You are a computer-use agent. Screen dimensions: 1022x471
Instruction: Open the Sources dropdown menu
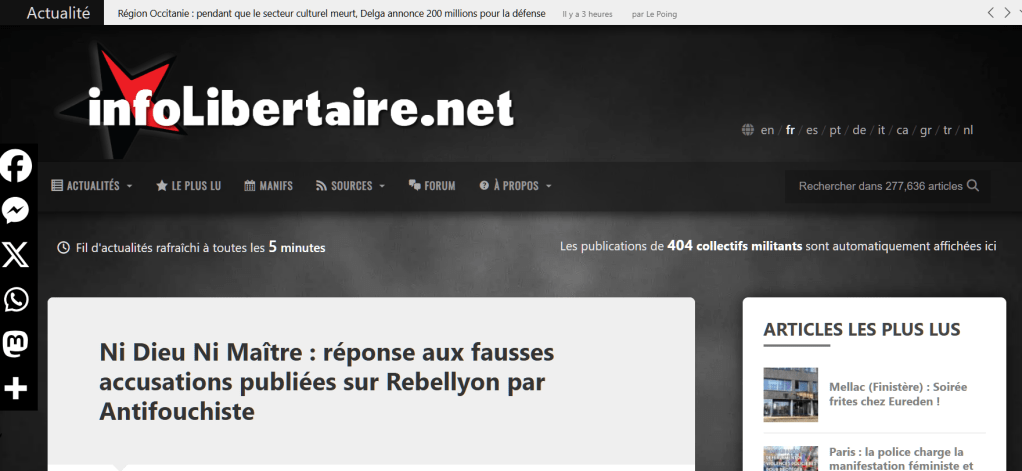(351, 186)
